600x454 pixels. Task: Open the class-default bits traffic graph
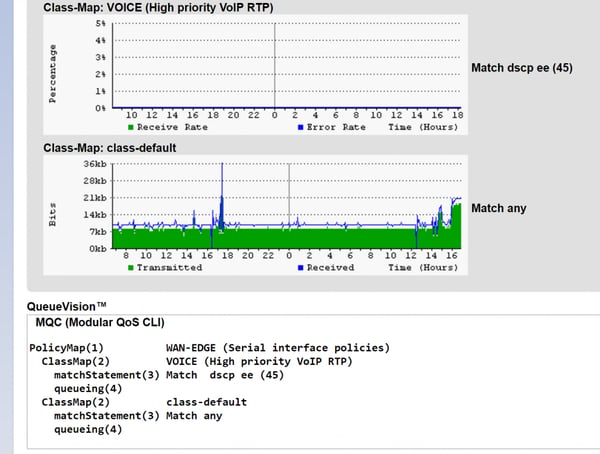(288, 205)
